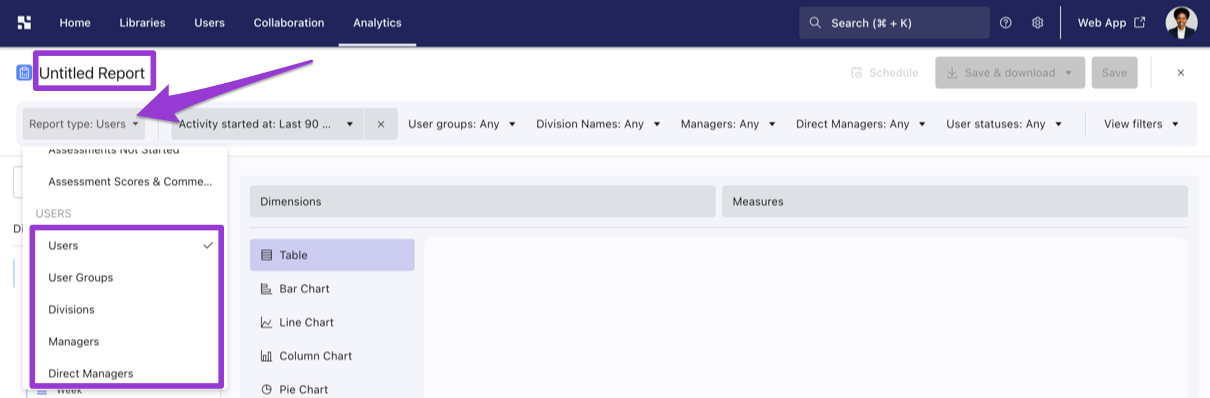The width and height of the screenshot is (1210, 398).
Task: Click the app logo icon
Action: coord(24,23)
